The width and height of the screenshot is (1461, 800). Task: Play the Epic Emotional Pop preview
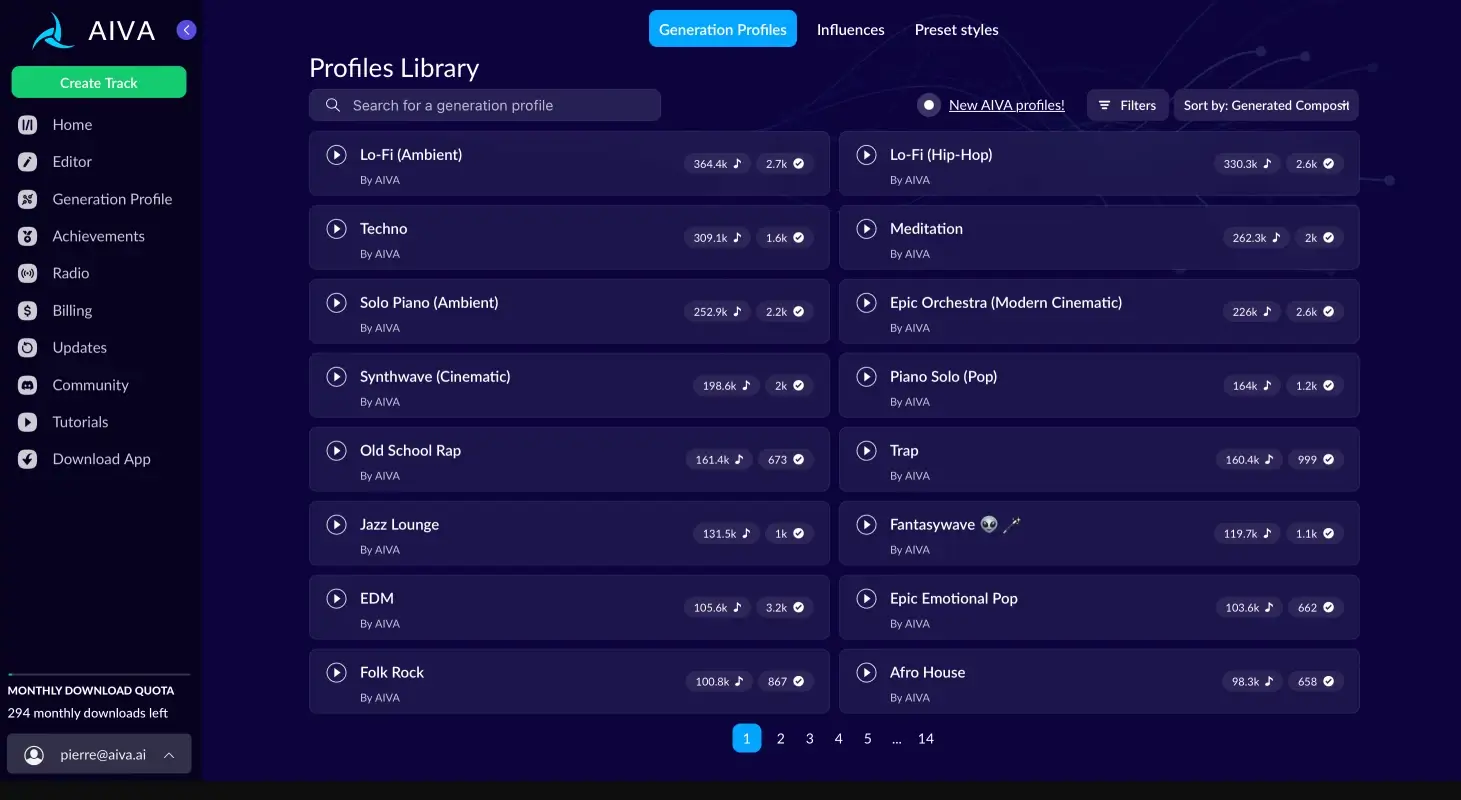(867, 599)
